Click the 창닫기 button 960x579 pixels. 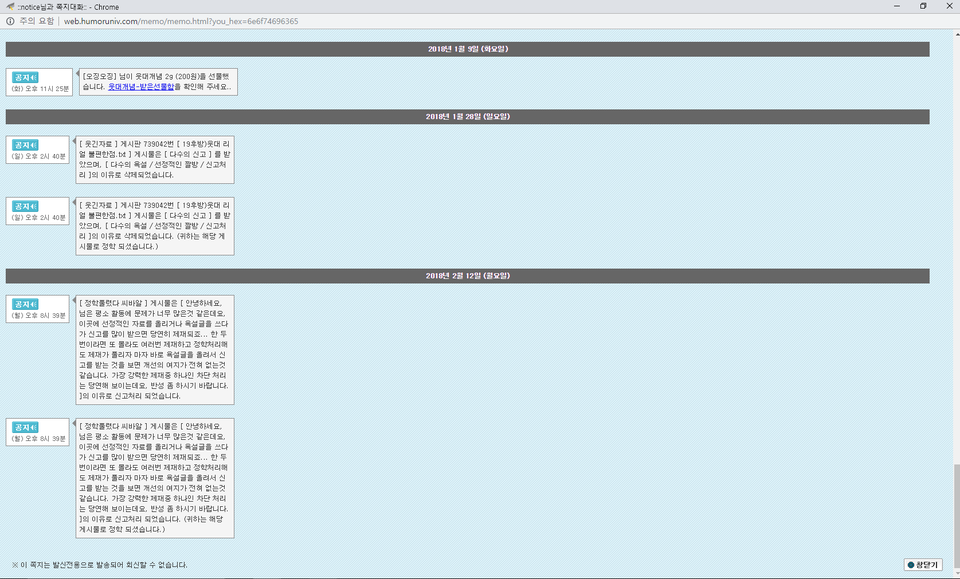coord(923,565)
